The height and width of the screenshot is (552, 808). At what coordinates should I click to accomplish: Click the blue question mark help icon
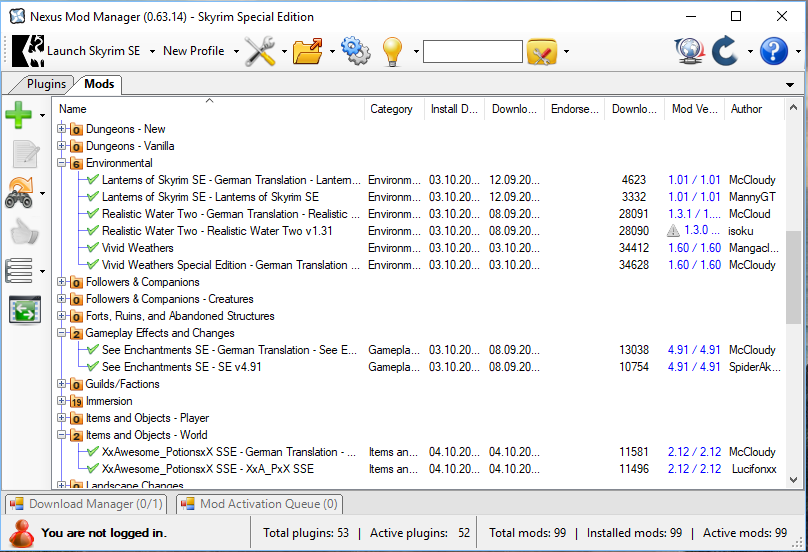click(773, 51)
